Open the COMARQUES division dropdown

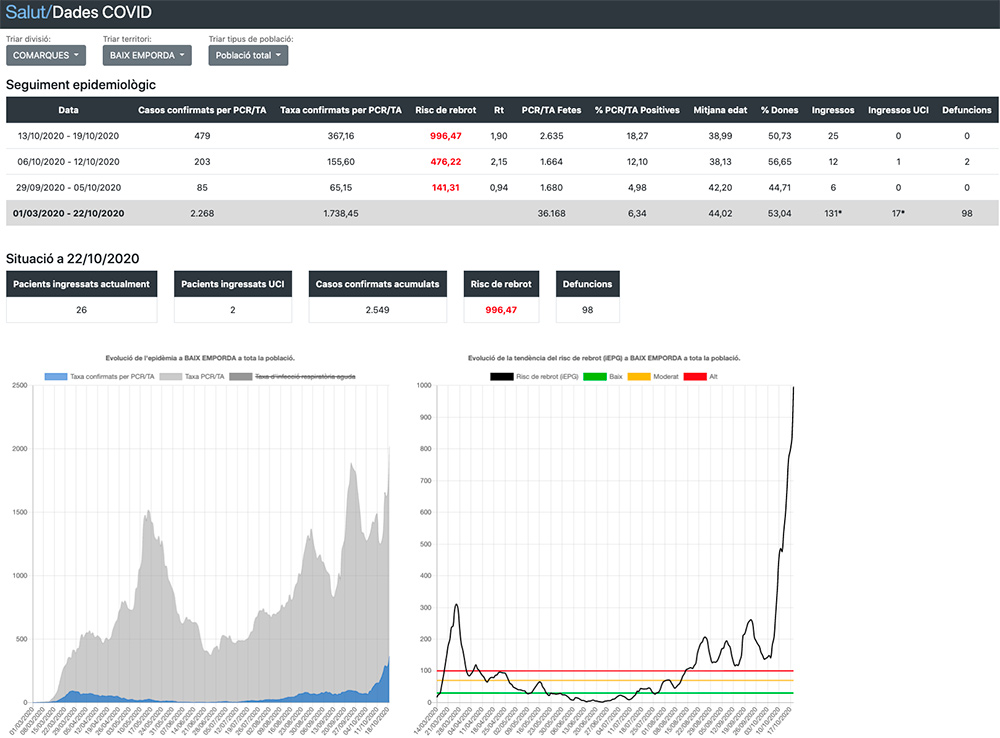pyautogui.click(x=46, y=55)
